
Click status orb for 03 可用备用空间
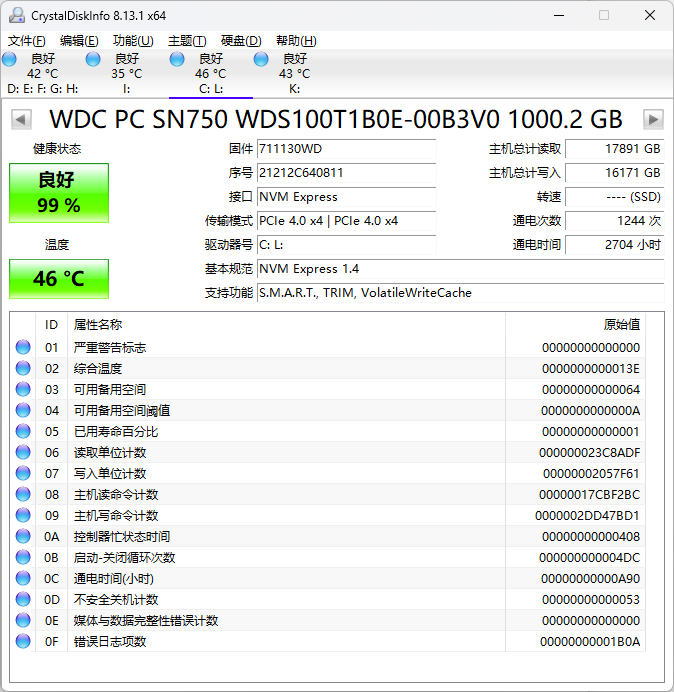23,389
